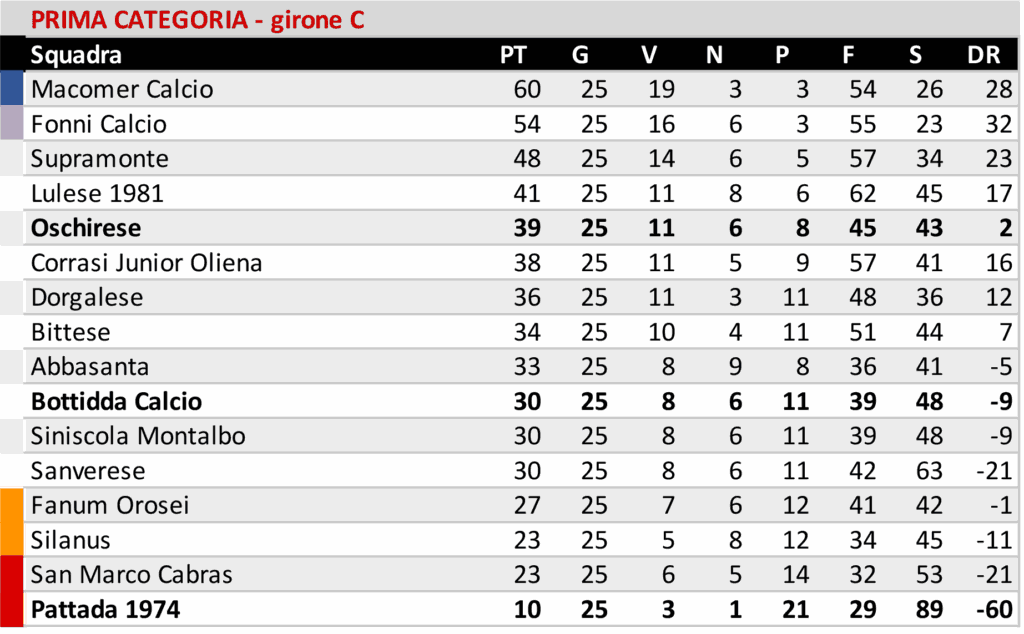Select the San Marco Cabras team name
Viewport: 1024px width, 634px height.
click(x=131, y=575)
